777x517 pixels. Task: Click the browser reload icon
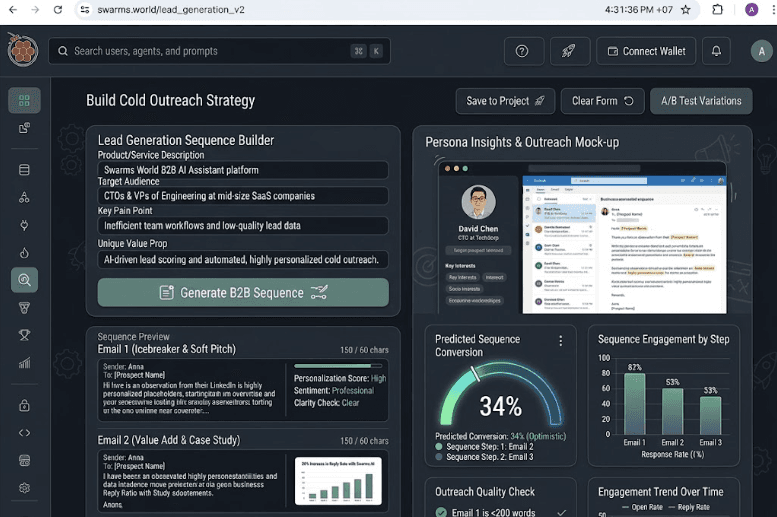[x=58, y=9]
